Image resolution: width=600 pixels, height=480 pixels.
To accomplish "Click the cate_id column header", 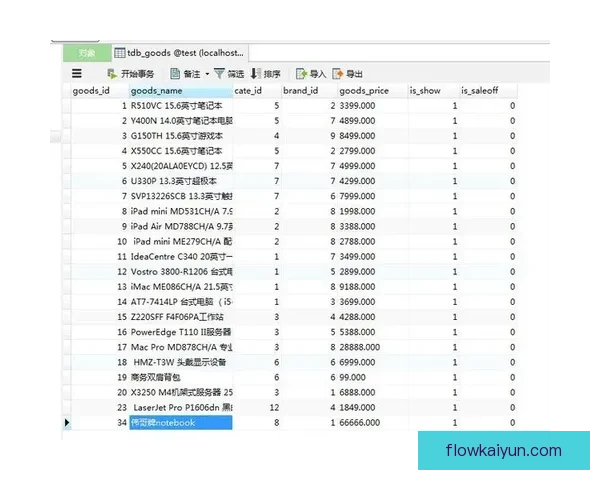I will click(257, 91).
